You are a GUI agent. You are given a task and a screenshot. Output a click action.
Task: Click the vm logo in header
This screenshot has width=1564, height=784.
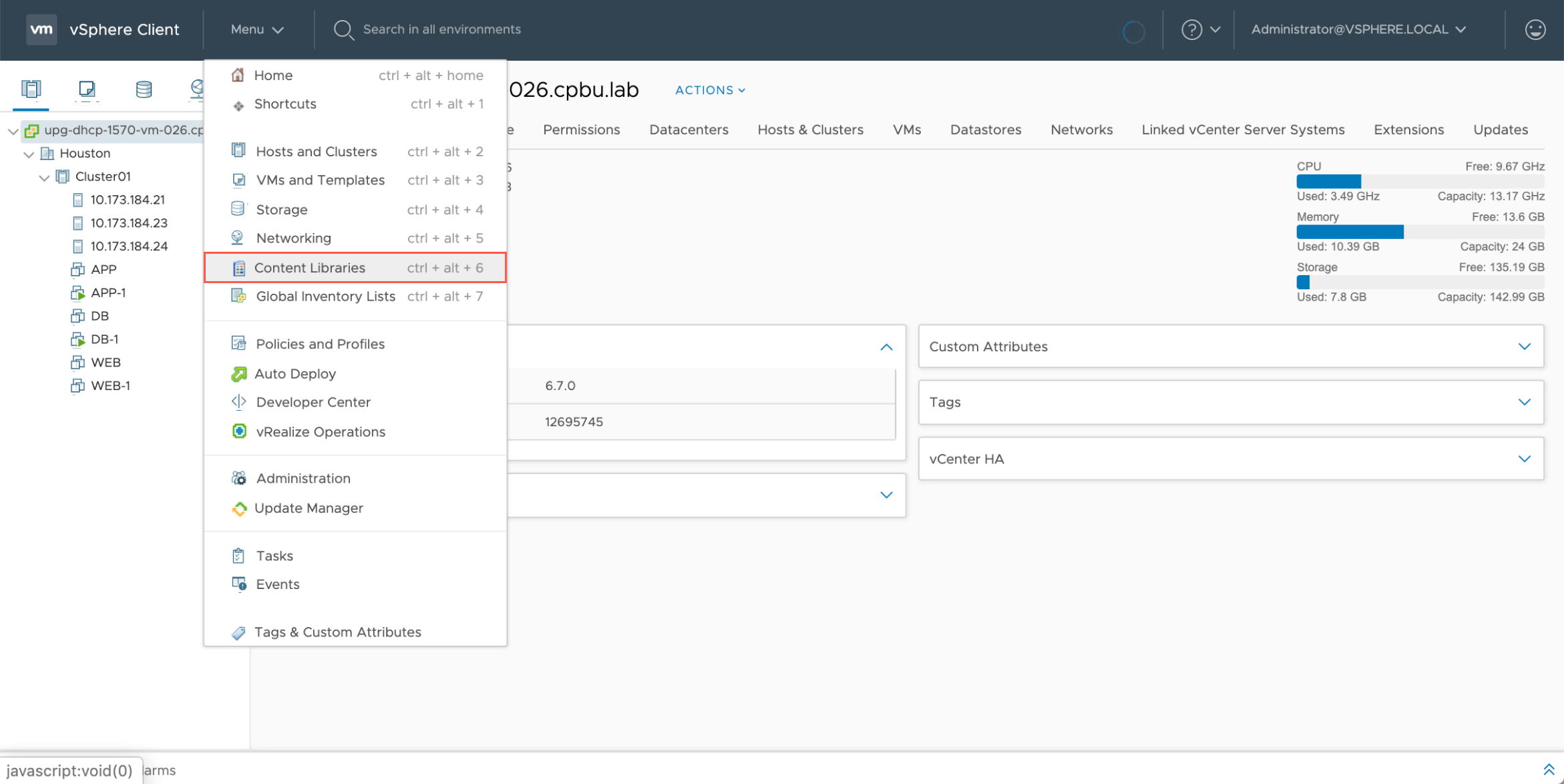tap(41, 29)
